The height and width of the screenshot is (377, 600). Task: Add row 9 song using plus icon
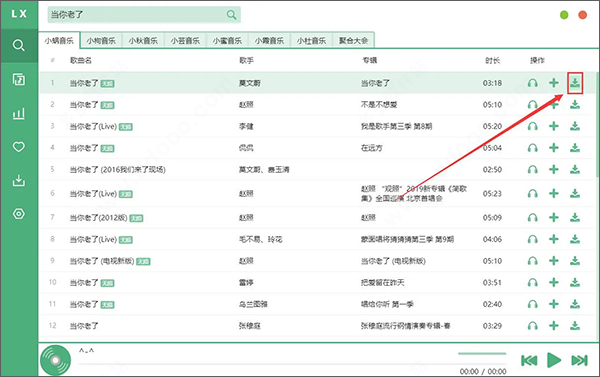pos(554,261)
